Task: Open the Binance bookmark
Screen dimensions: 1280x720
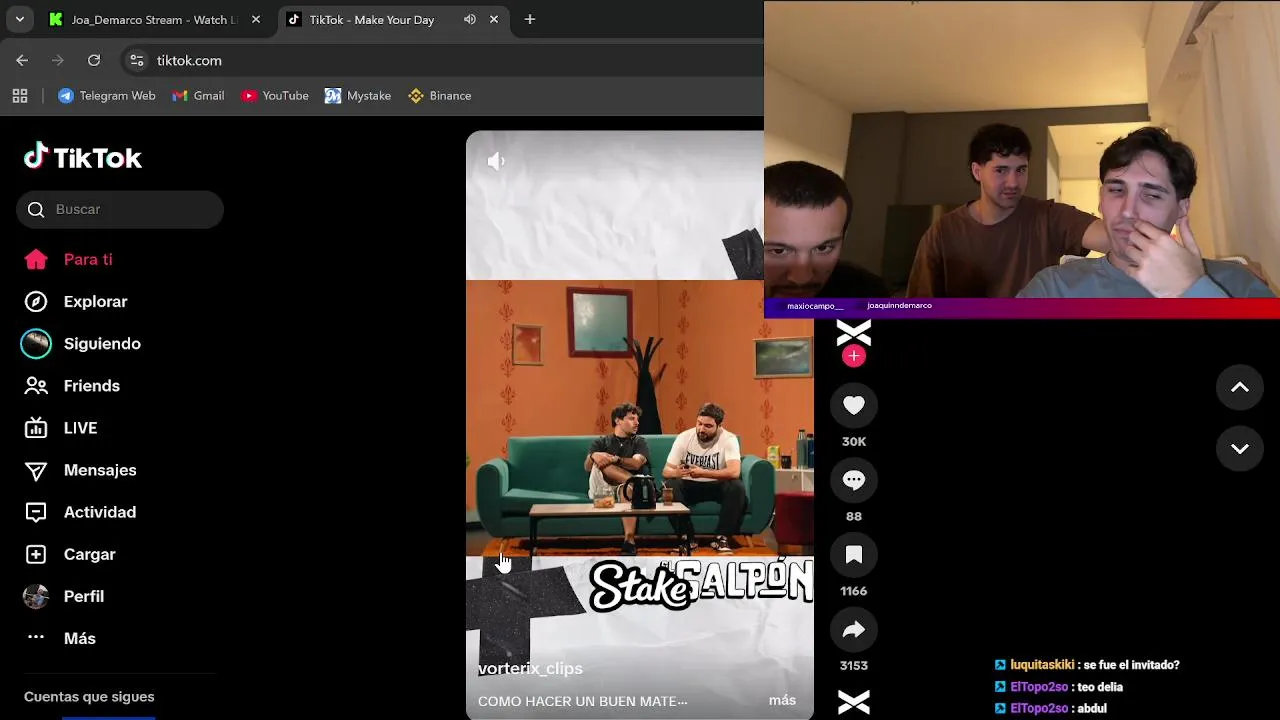Action: pyautogui.click(x=440, y=96)
